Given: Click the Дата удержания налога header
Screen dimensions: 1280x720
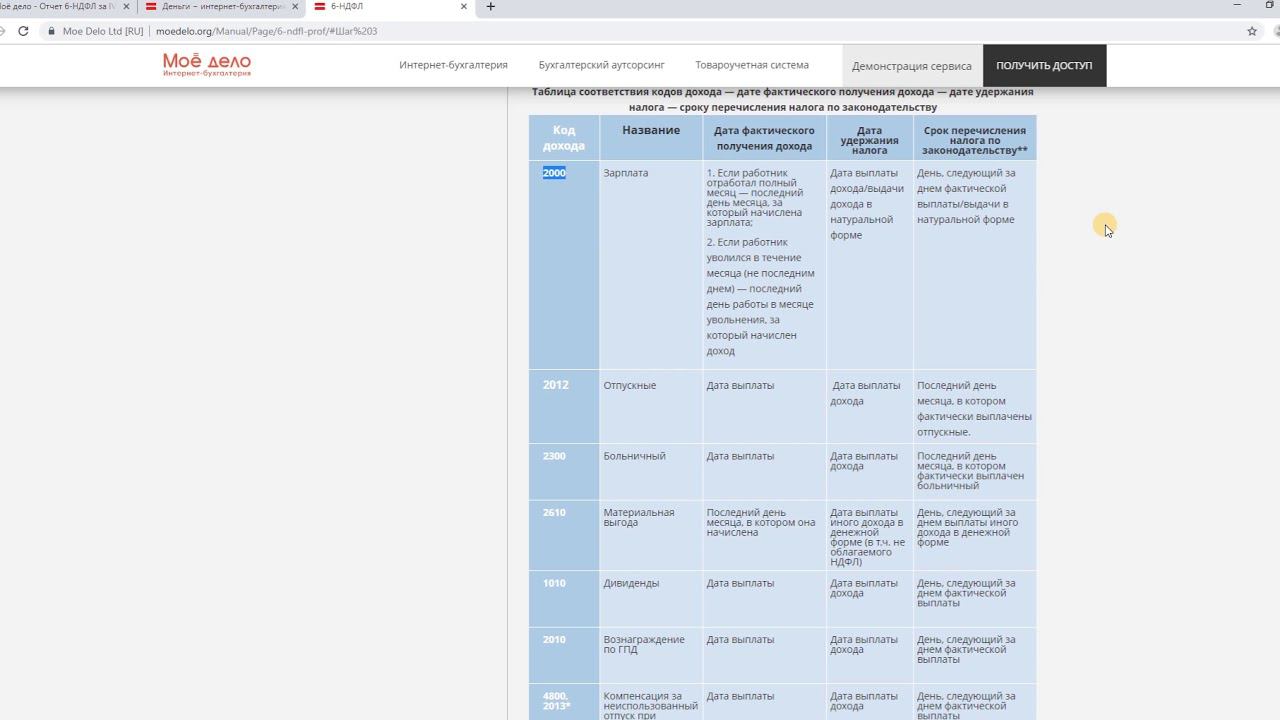Looking at the screenshot, I should (x=869, y=140).
